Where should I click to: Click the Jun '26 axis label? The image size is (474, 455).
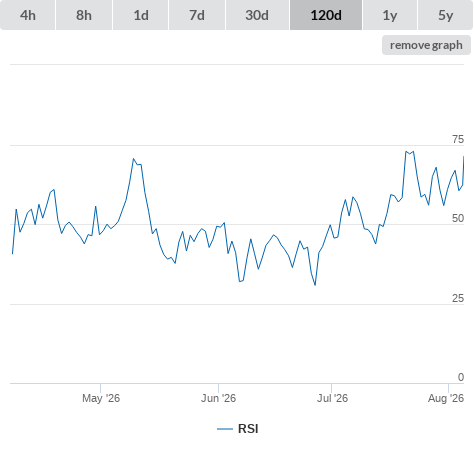[x=218, y=398]
